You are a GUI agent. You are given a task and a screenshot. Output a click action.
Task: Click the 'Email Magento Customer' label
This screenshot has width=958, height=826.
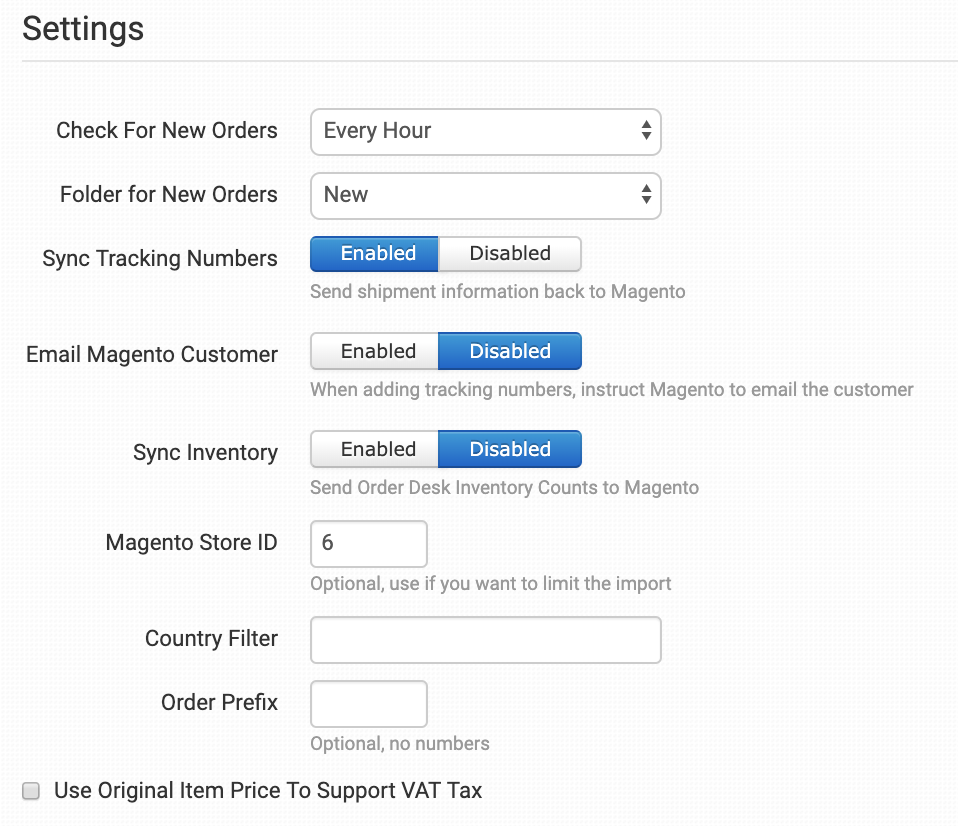(152, 355)
